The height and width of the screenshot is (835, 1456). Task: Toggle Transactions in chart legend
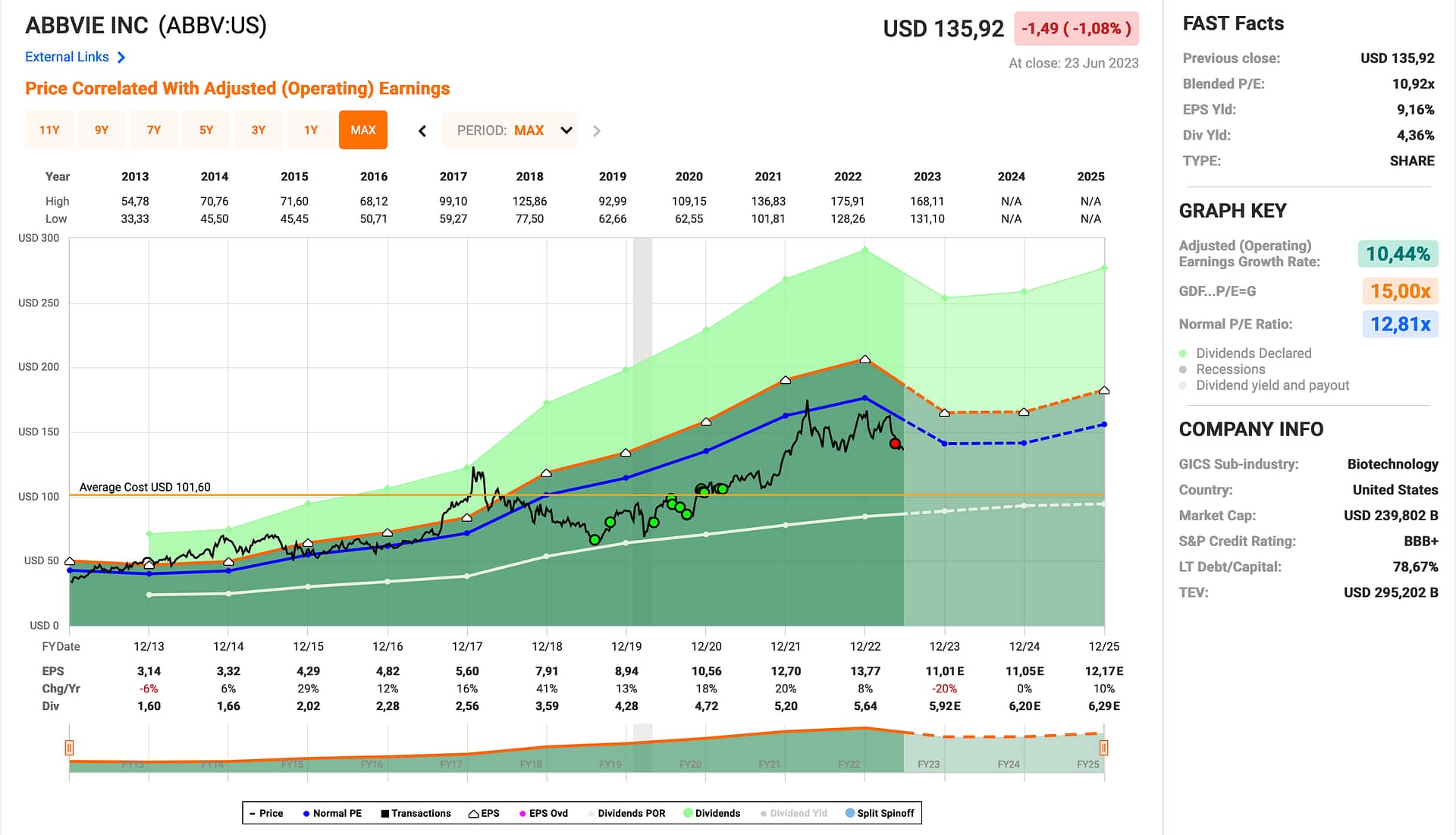pyautogui.click(x=416, y=813)
